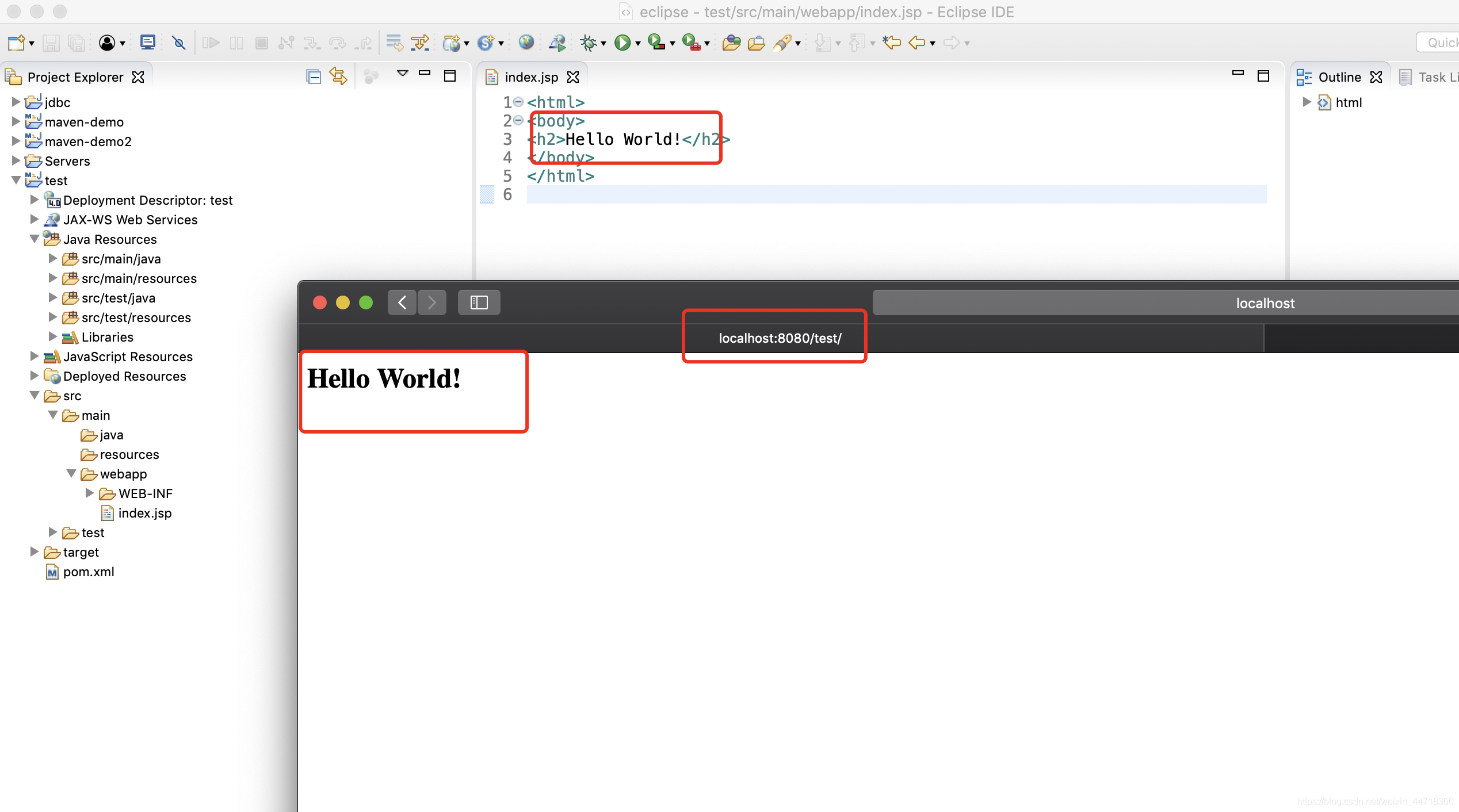Click Open a Terminal monitor icon

(148, 43)
